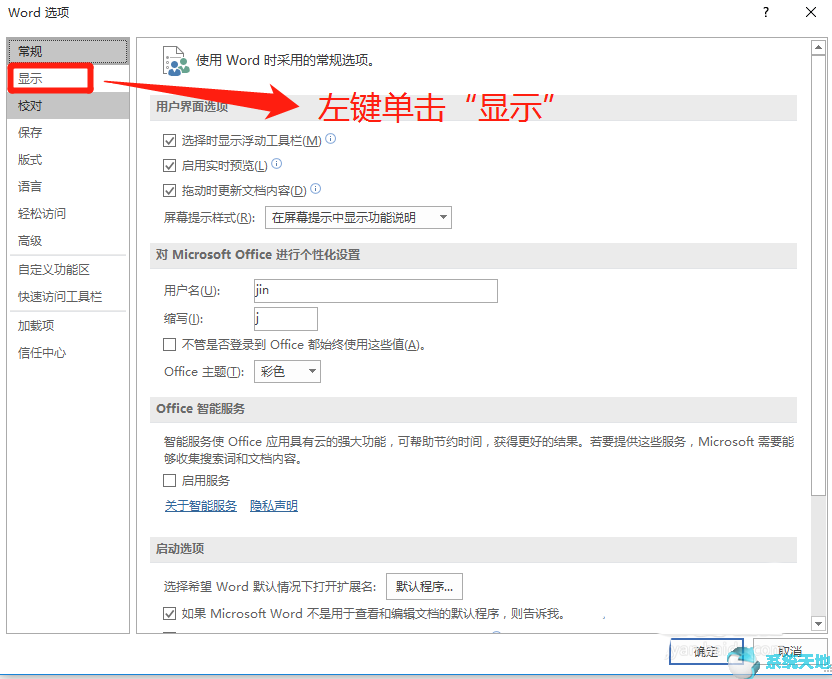Open the 屏幕提示样式 dropdown
This screenshot has width=832, height=679.
pos(358,217)
